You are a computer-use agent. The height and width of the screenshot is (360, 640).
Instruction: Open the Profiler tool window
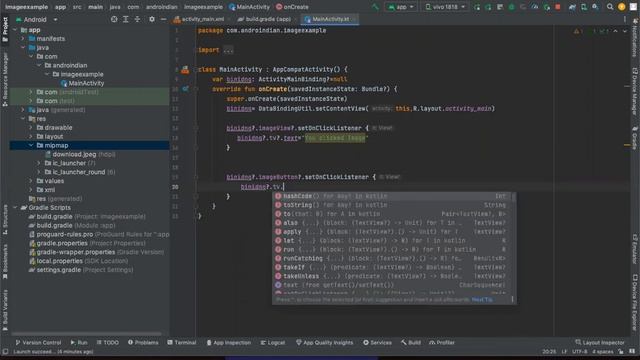[x=442, y=342]
